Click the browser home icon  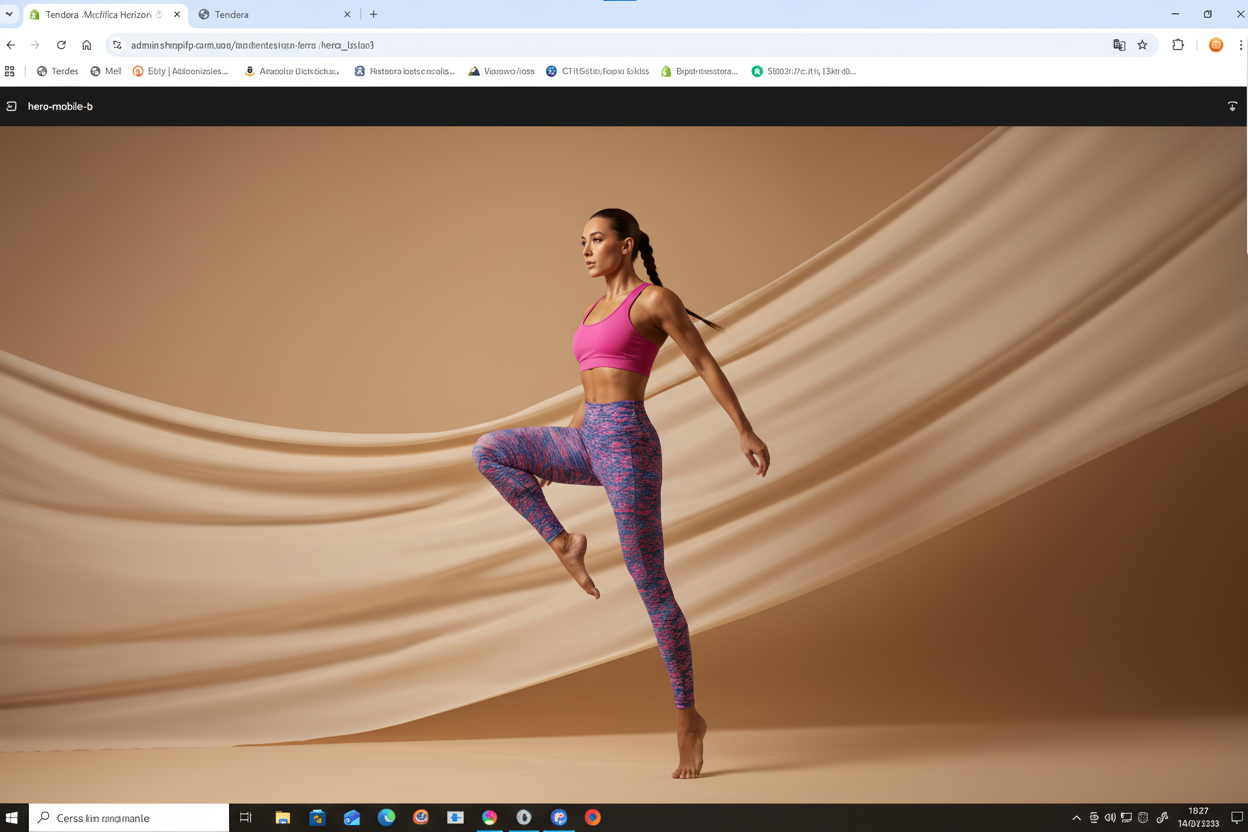click(86, 45)
